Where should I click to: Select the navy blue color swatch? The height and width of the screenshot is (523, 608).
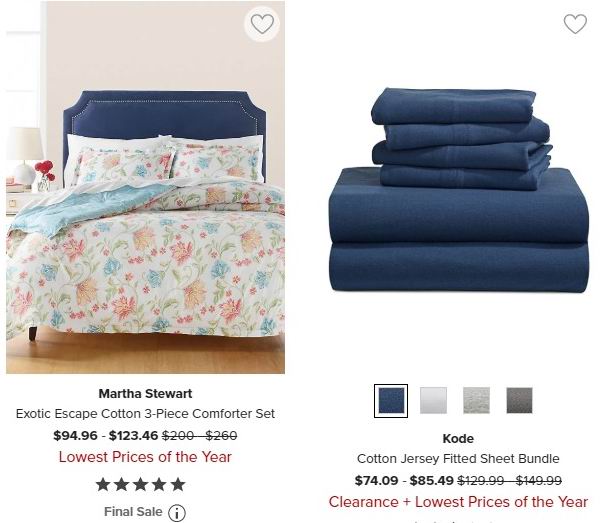click(391, 400)
